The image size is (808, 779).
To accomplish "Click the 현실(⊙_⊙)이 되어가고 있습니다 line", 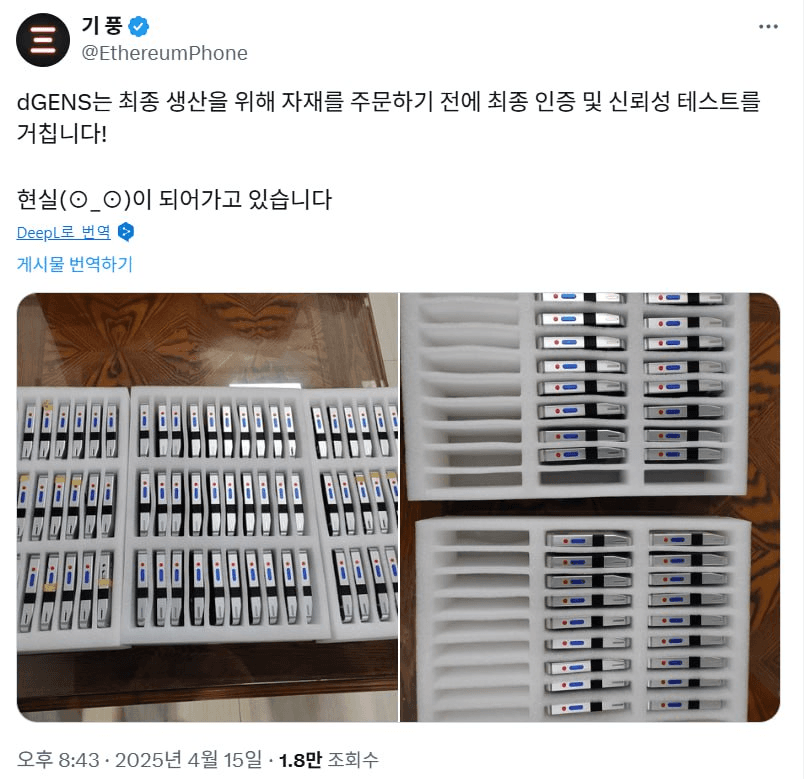I will point(174,199).
